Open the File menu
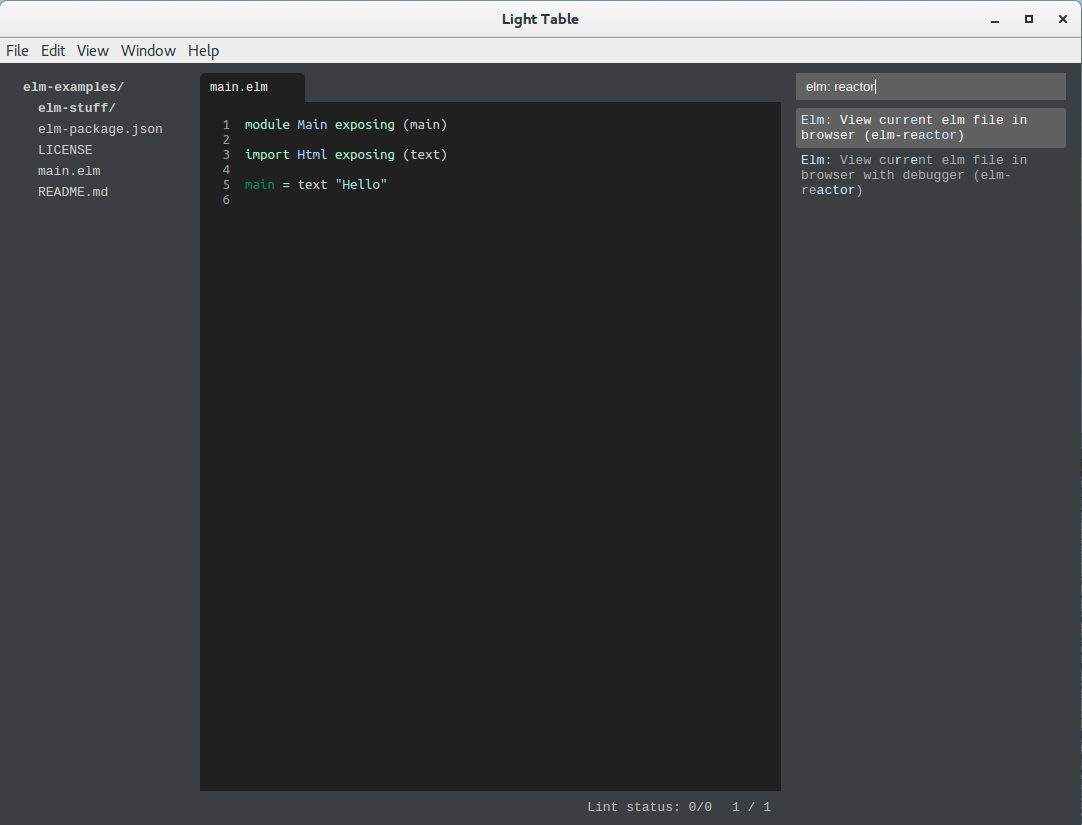 (x=17, y=50)
